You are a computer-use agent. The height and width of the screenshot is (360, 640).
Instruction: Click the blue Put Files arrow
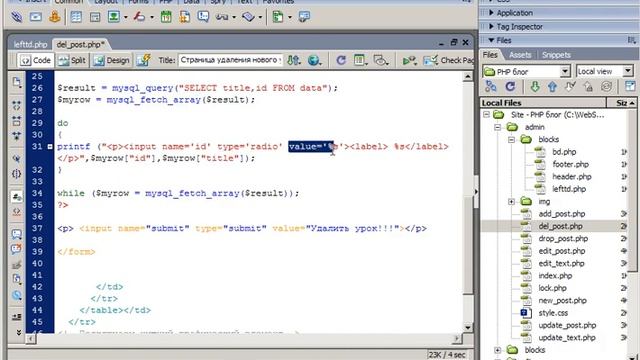pyautogui.click(x=552, y=87)
